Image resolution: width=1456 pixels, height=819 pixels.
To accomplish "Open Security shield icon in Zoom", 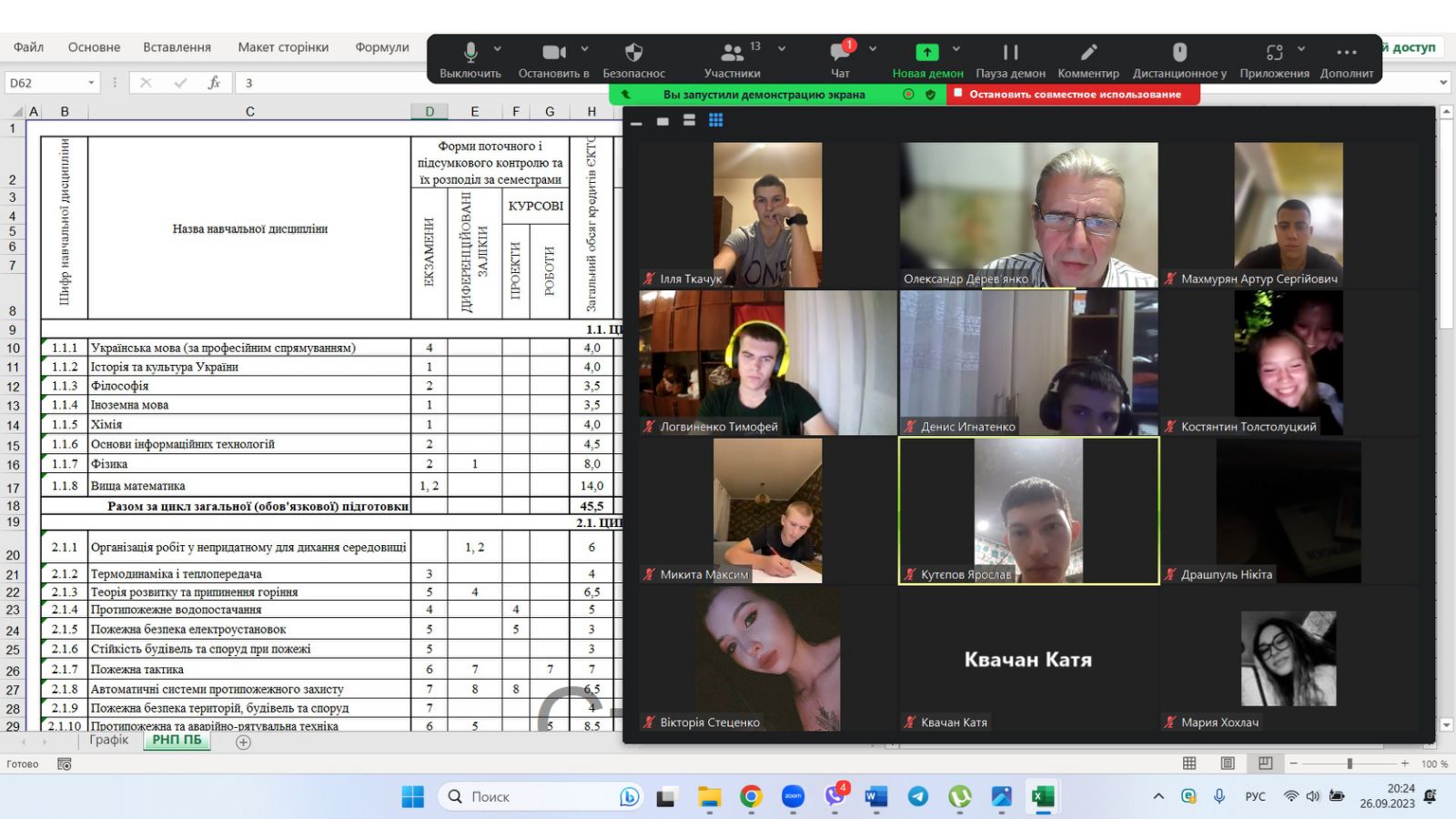I will pos(633,53).
